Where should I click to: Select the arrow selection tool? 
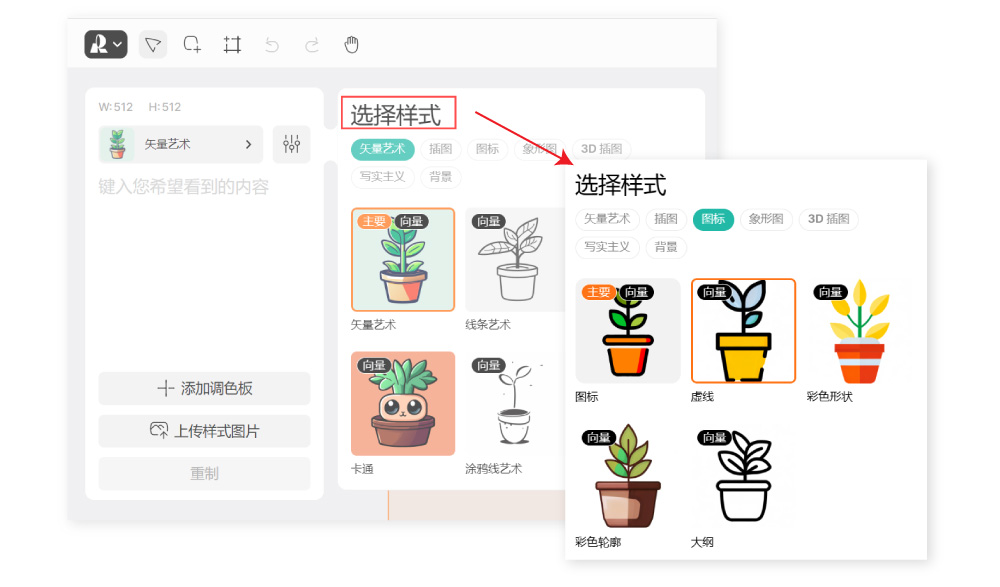[152, 44]
